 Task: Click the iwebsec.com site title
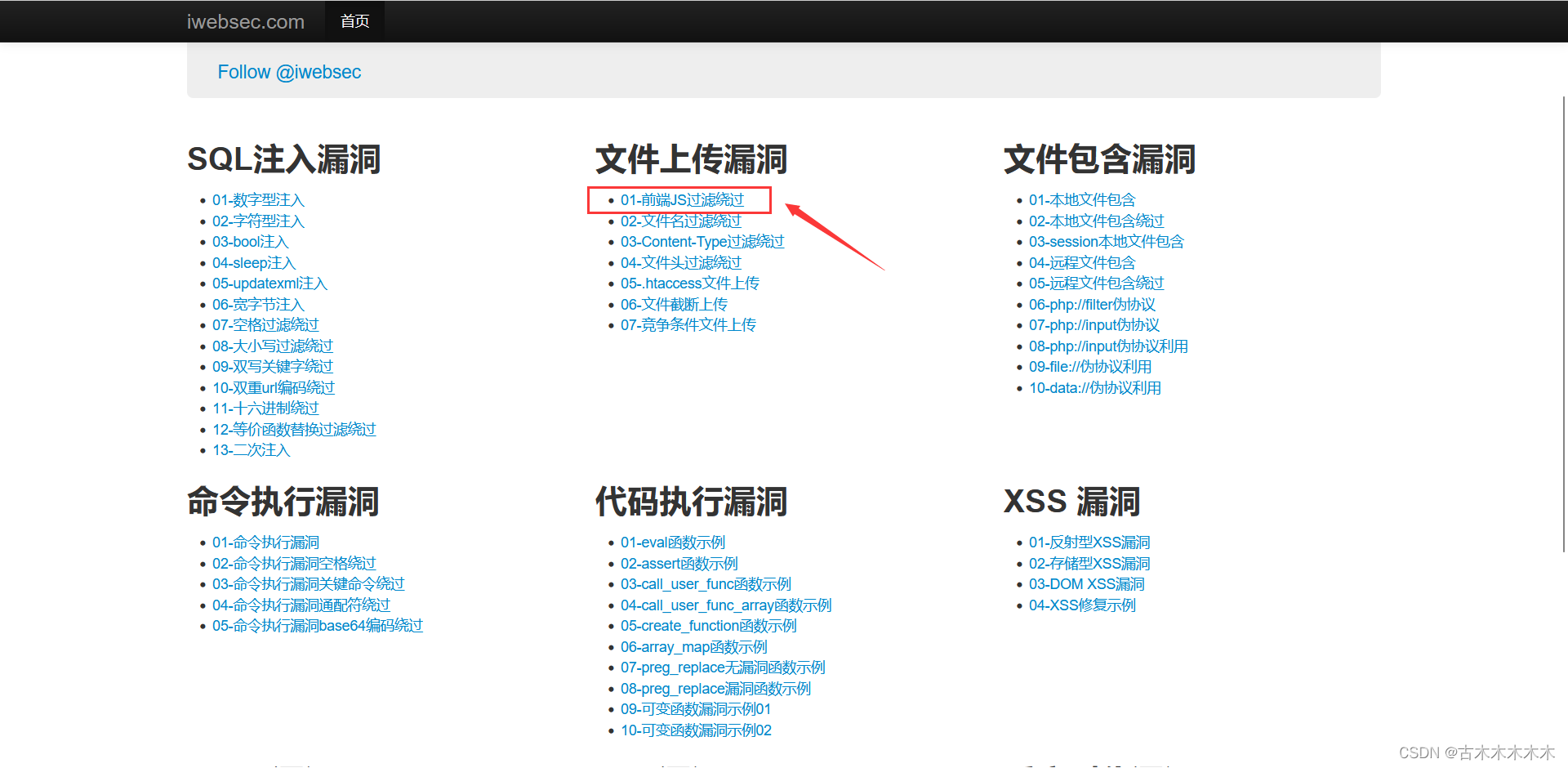tap(245, 22)
